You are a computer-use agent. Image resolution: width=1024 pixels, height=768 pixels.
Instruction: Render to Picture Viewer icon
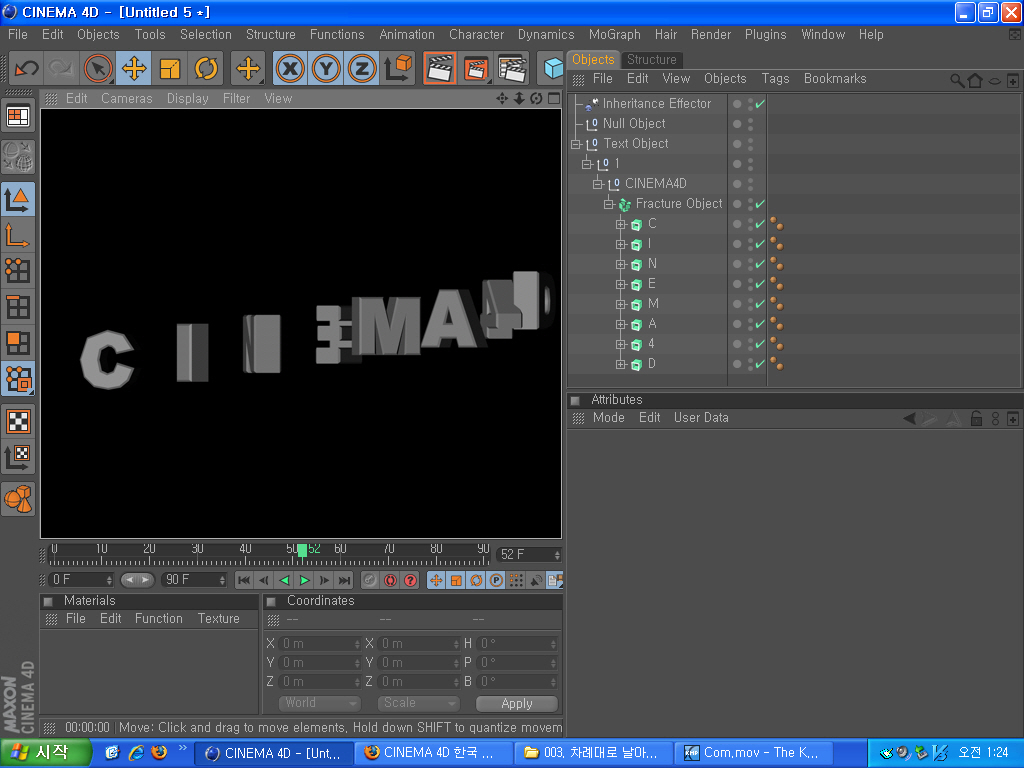pyautogui.click(x=476, y=68)
